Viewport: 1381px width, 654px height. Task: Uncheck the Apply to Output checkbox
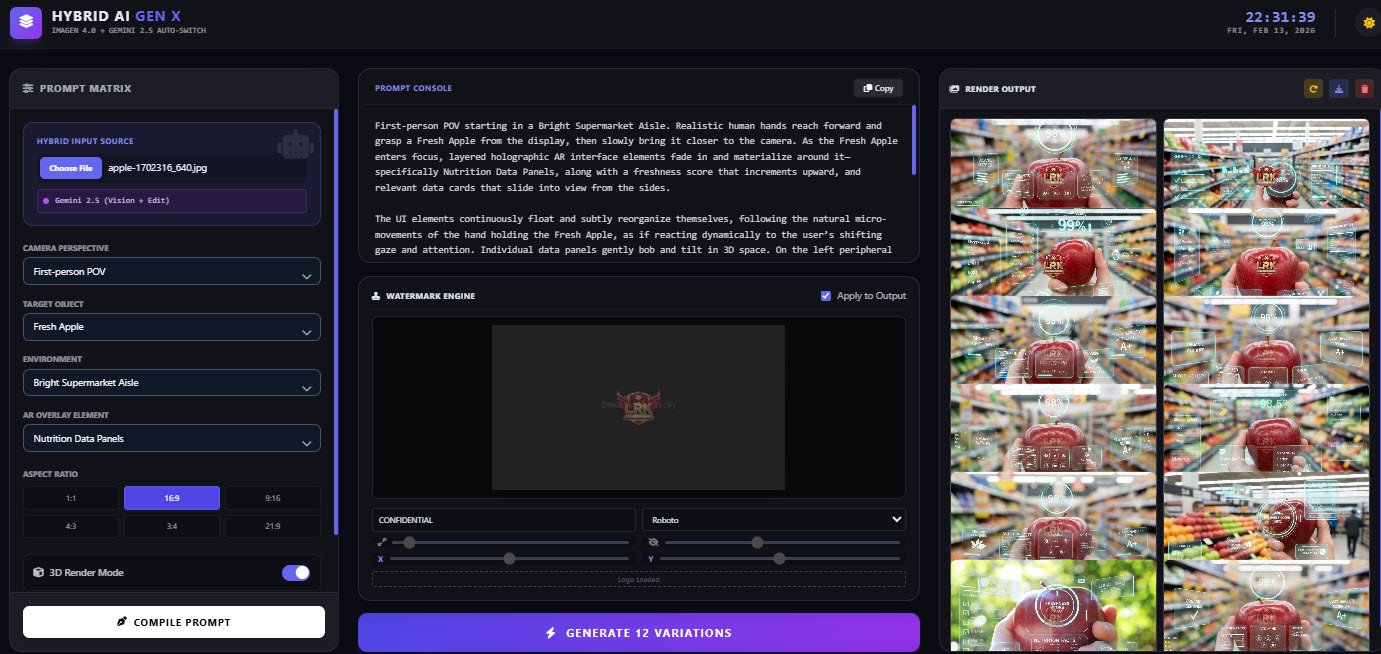coord(825,296)
